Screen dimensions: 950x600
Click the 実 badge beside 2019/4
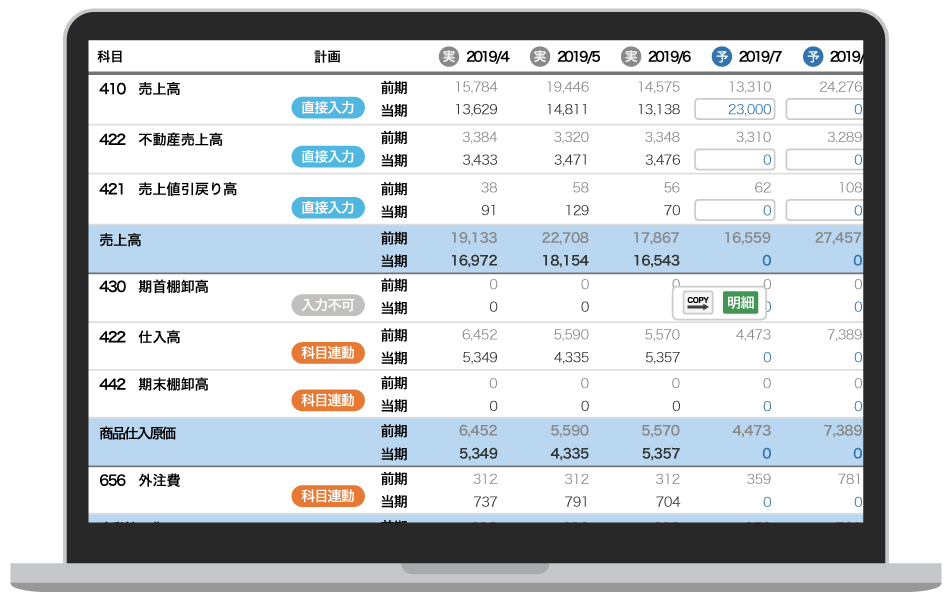449,57
